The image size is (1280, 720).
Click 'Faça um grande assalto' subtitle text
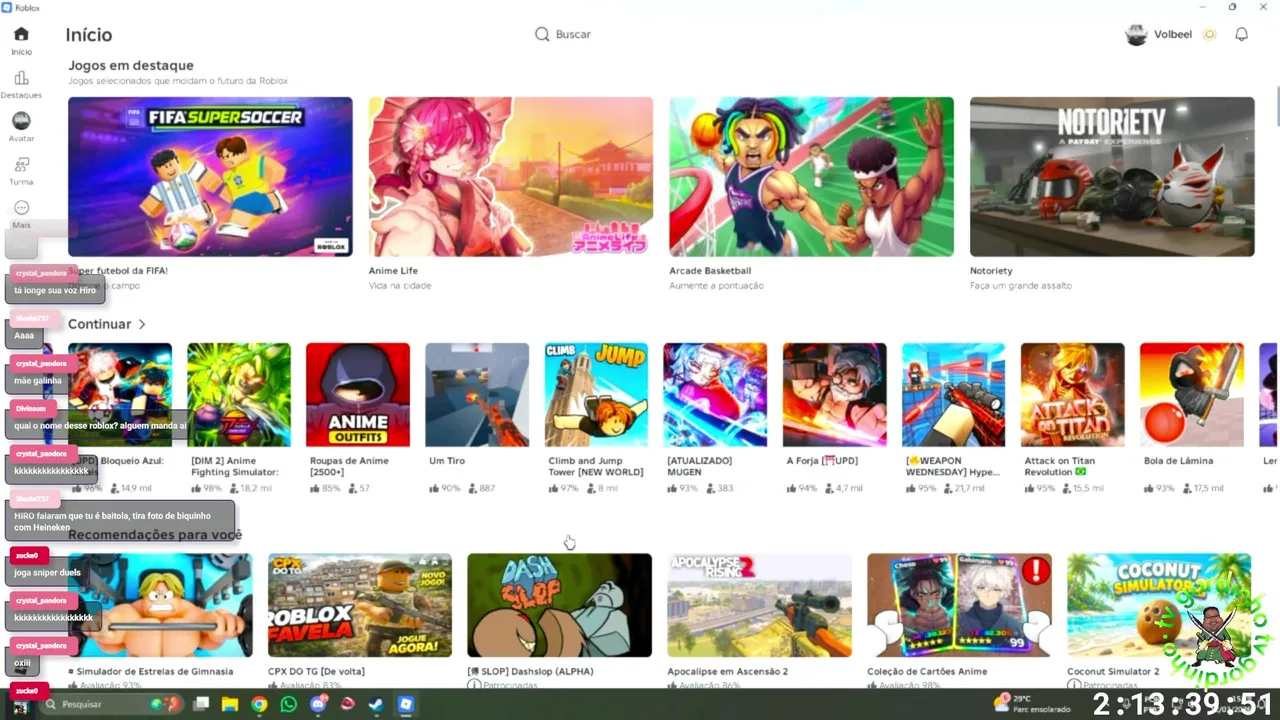point(1020,286)
